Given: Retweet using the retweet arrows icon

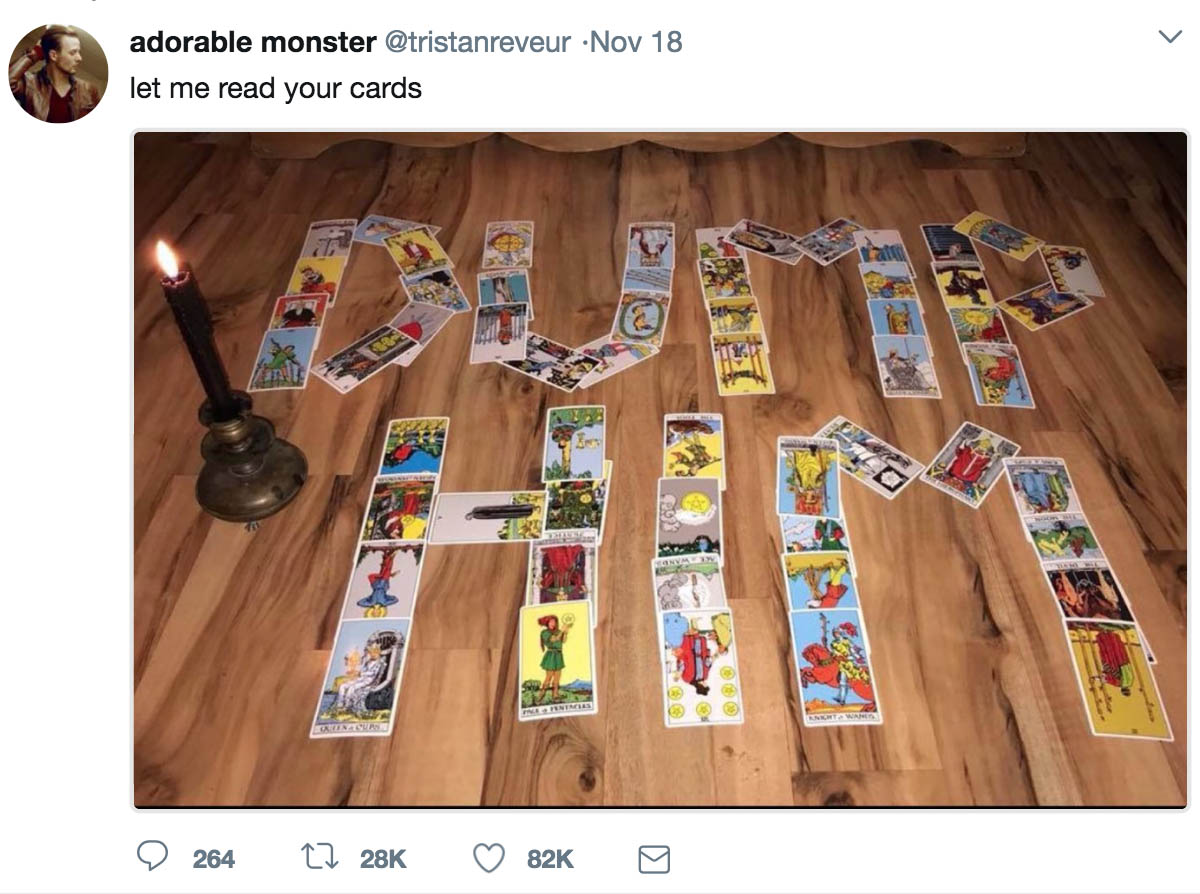Looking at the screenshot, I should tap(317, 857).
